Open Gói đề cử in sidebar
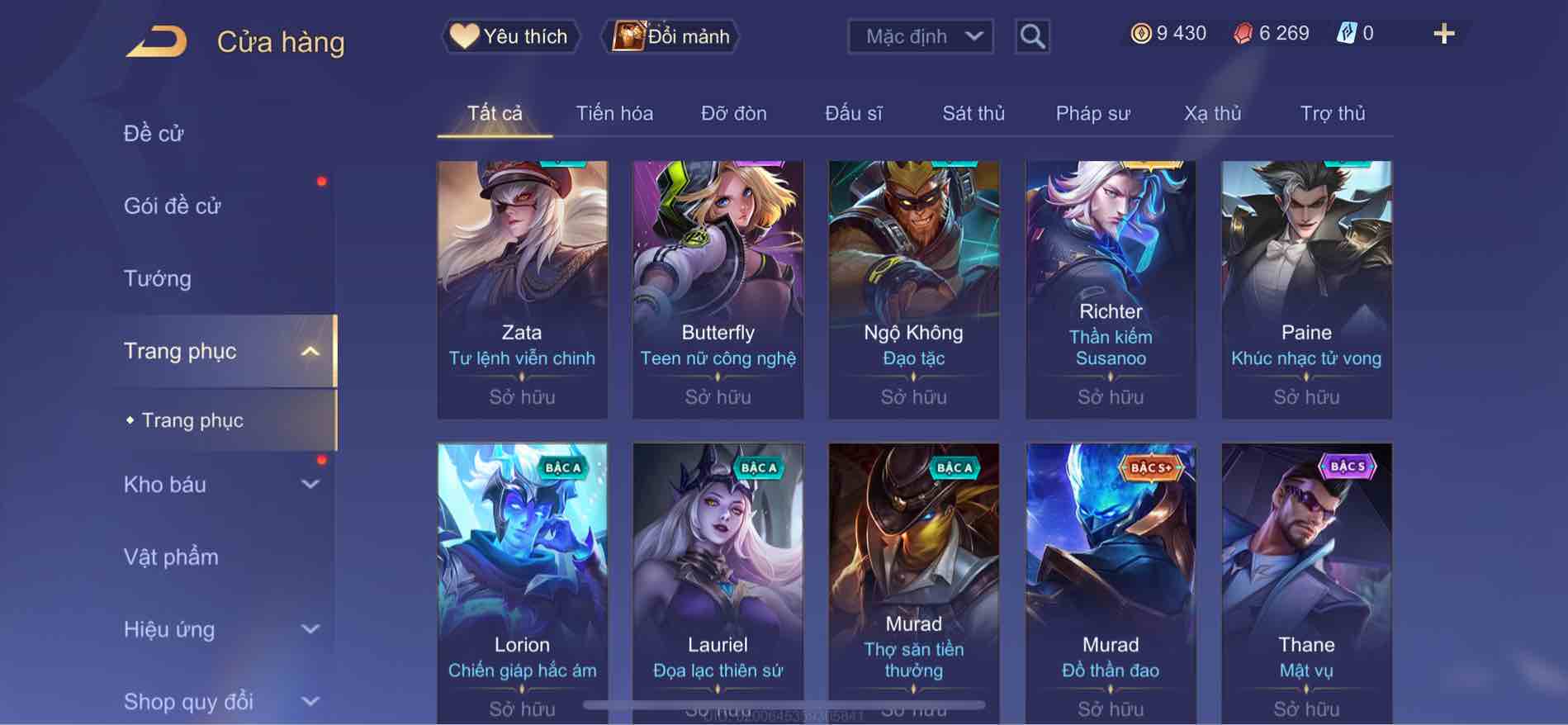Screen dimensions: 1568x725 pos(173,206)
